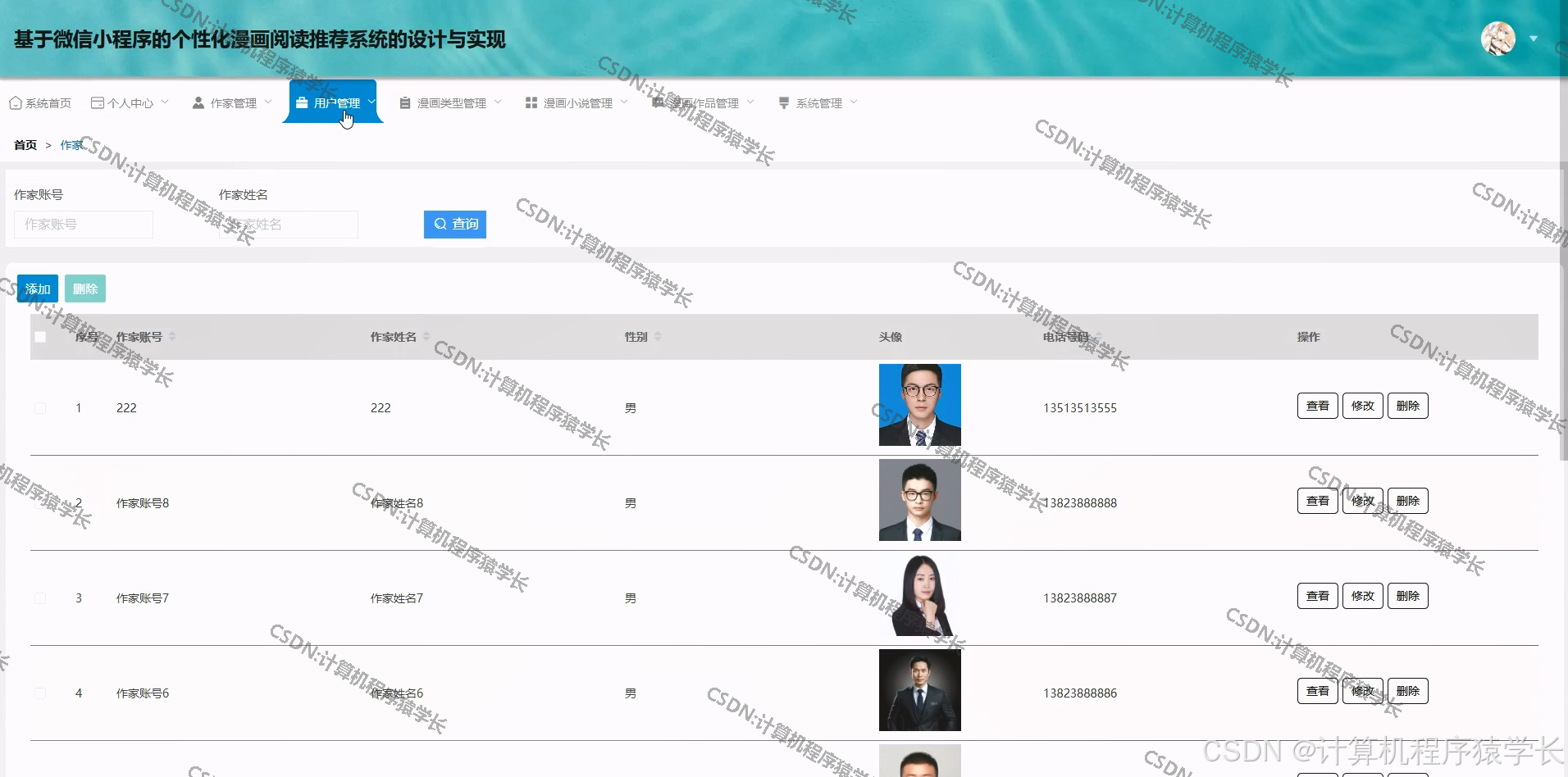Expand the 系统管理 dropdown chevron
1568x777 pixels.
click(x=854, y=102)
